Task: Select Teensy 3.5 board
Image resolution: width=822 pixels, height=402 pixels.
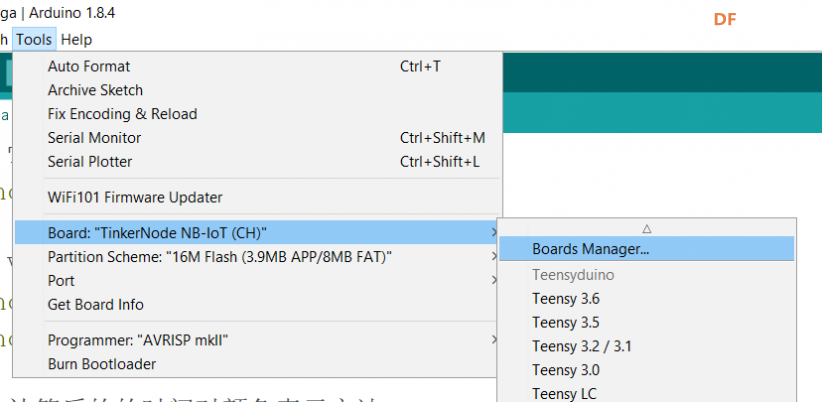Action: point(646,323)
